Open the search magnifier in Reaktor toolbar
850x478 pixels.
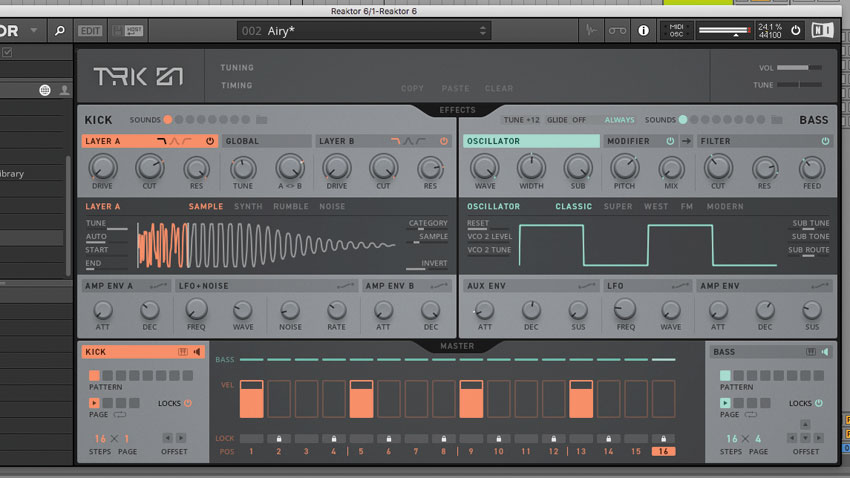(60, 31)
